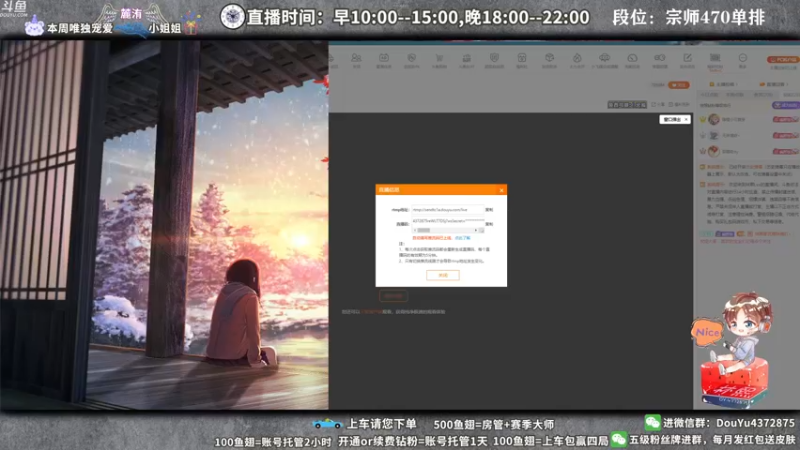Click the orange heart follow button
This screenshot has width=800, height=450.
point(679,85)
